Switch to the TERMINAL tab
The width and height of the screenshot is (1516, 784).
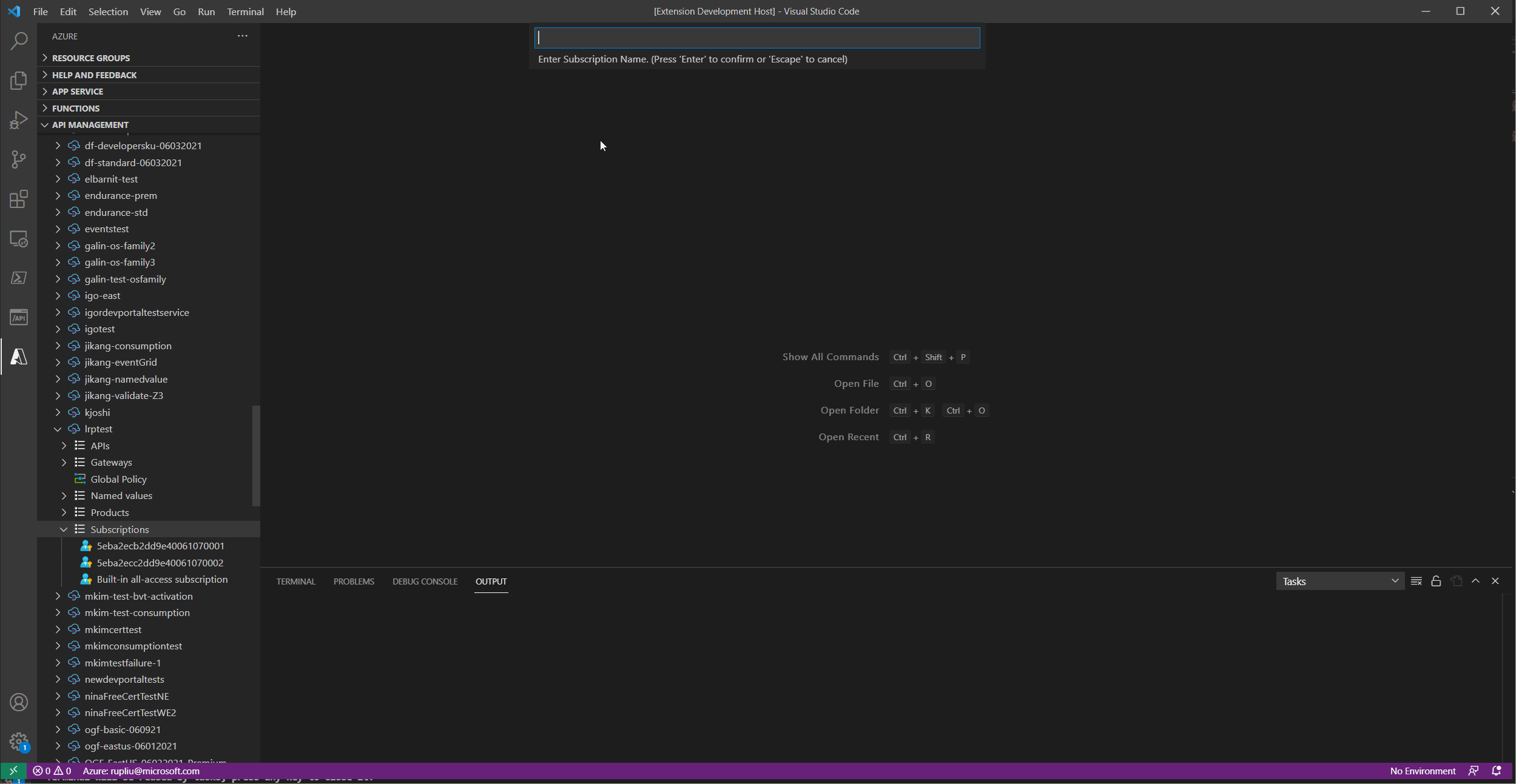295,581
